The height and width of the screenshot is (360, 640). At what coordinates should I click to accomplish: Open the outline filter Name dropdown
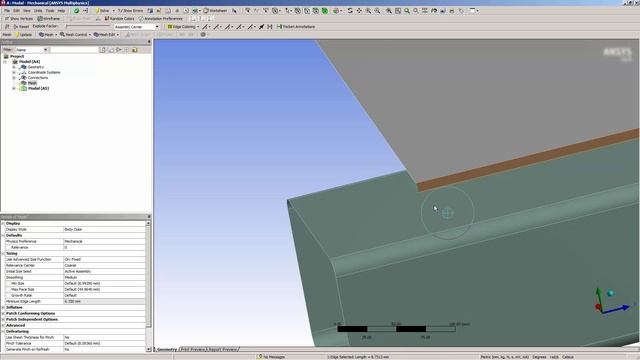45,50
